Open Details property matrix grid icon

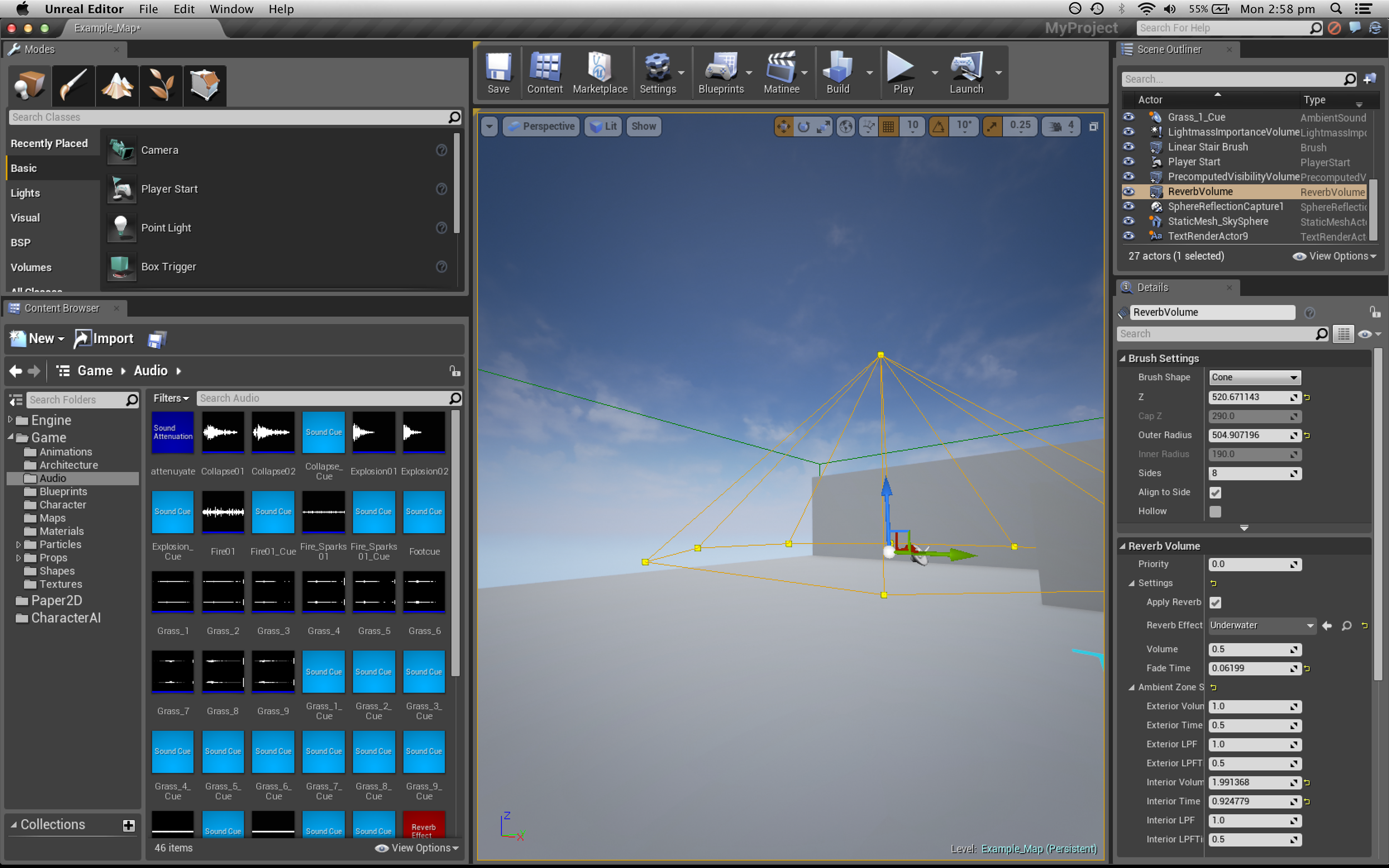pyautogui.click(x=1343, y=334)
